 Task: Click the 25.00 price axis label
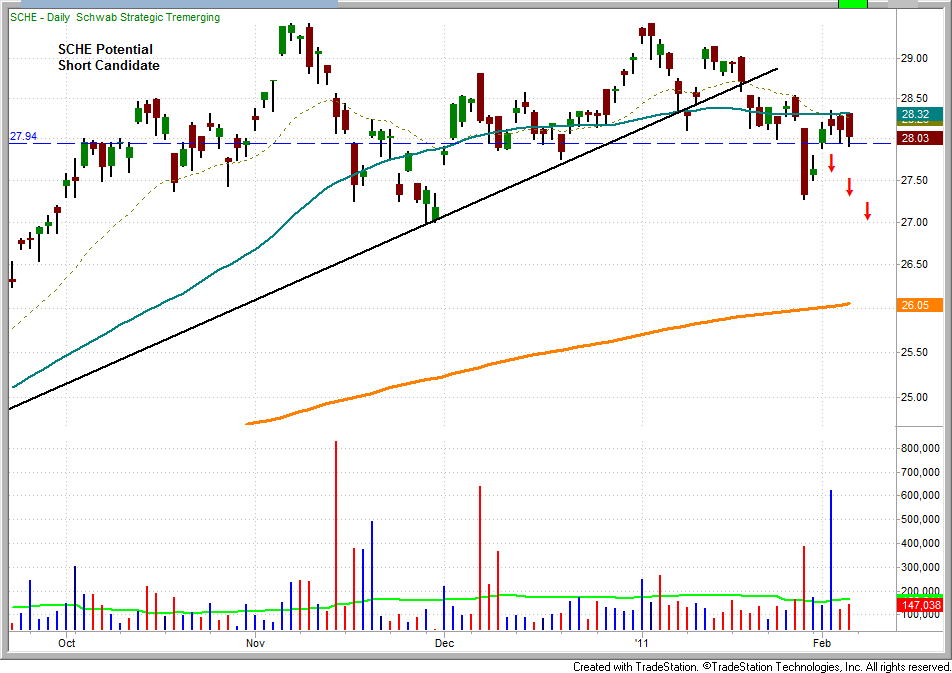tap(914, 397)
